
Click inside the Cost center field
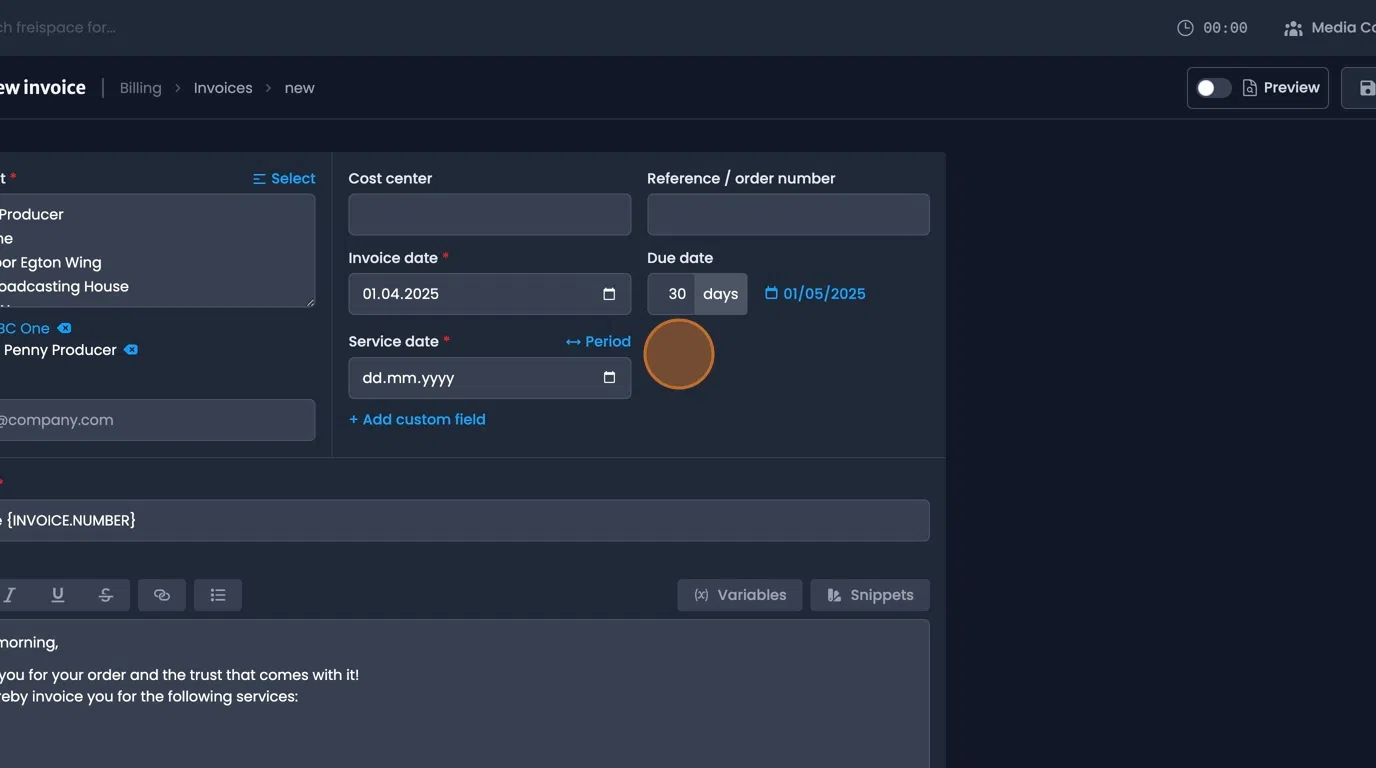(x=489, y=214)
